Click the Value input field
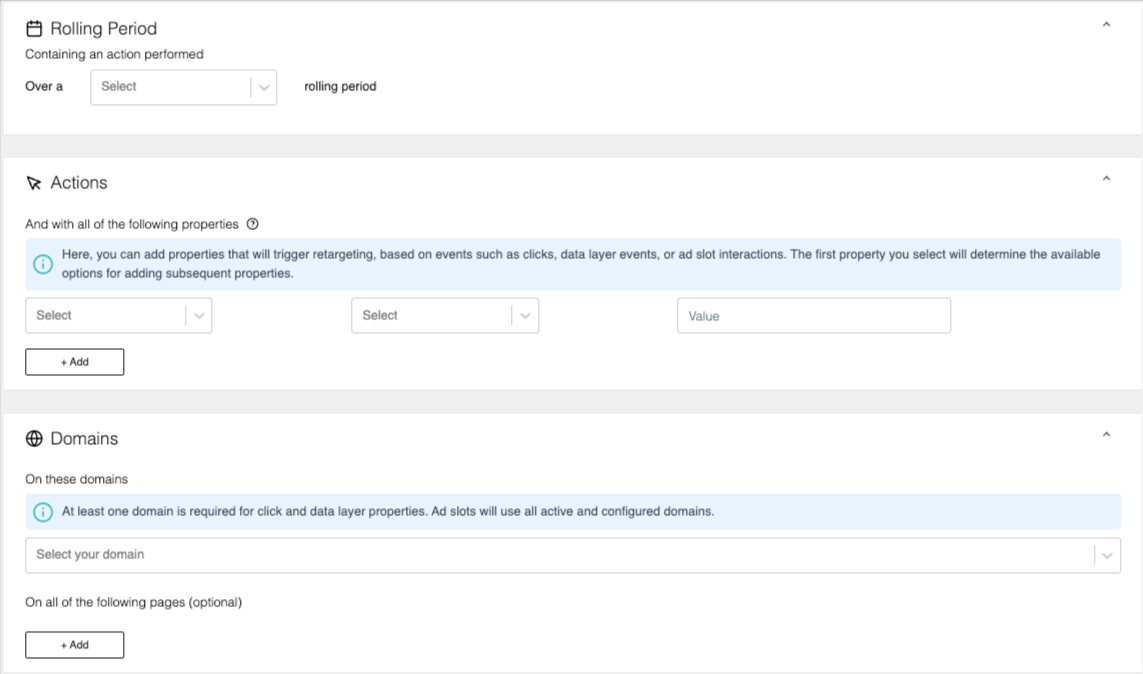 coord(813,316)
